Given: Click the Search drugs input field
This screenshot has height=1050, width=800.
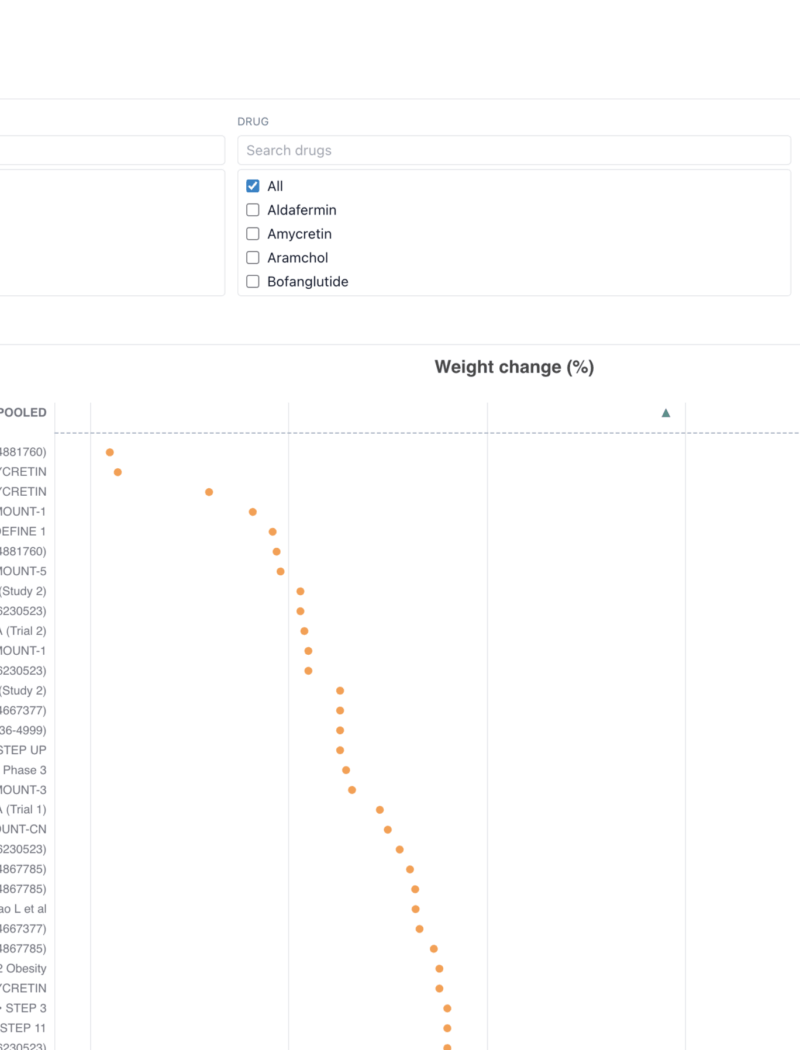Looking at the screenshot, I should tap(514, 150).
